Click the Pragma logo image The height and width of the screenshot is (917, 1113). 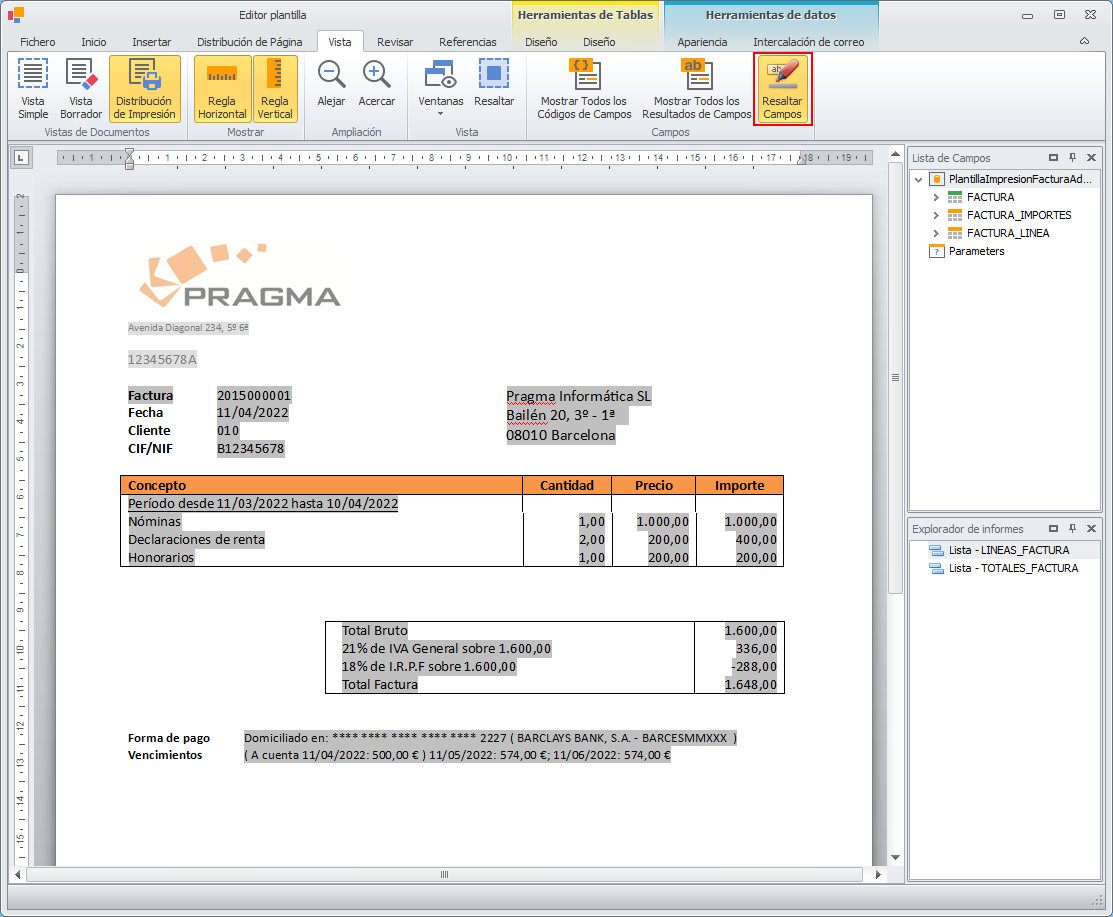tap(239, 275)
